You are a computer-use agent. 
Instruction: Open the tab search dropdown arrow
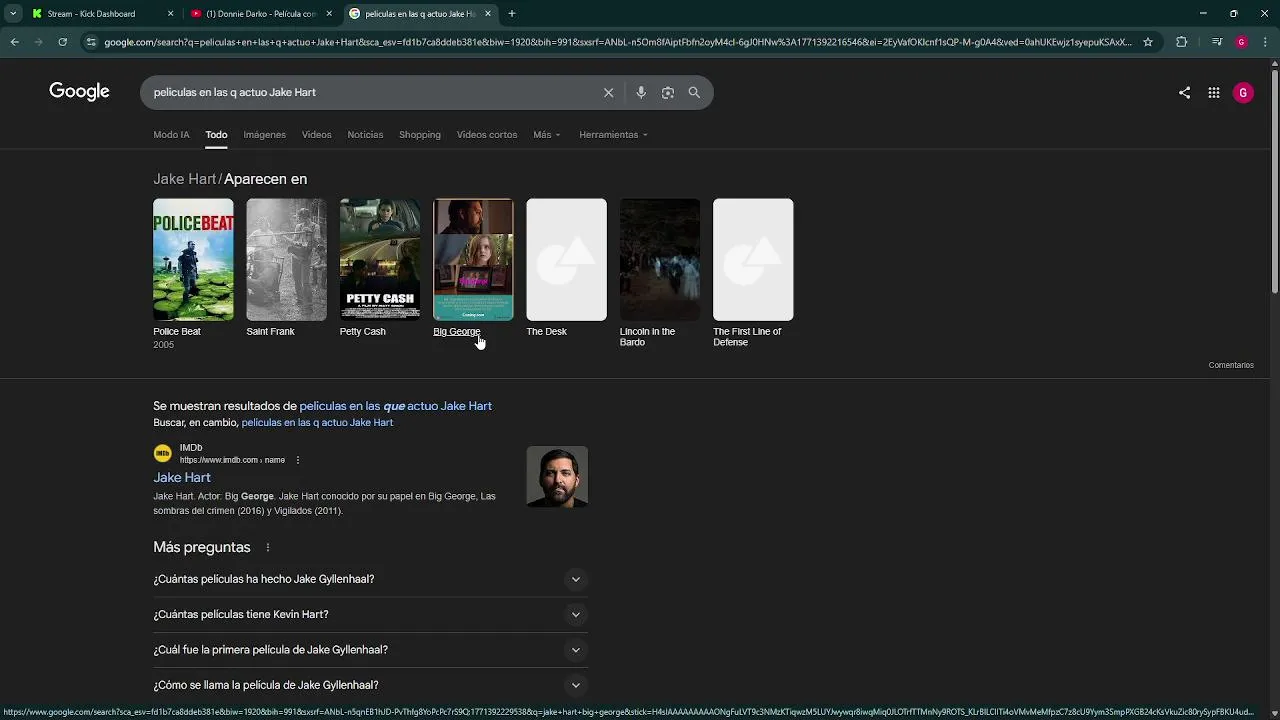pos(13,14)
